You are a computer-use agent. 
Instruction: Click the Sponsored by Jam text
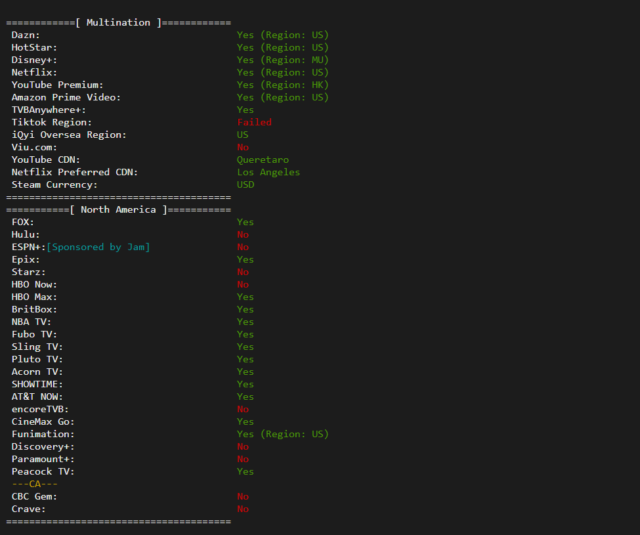98,247
